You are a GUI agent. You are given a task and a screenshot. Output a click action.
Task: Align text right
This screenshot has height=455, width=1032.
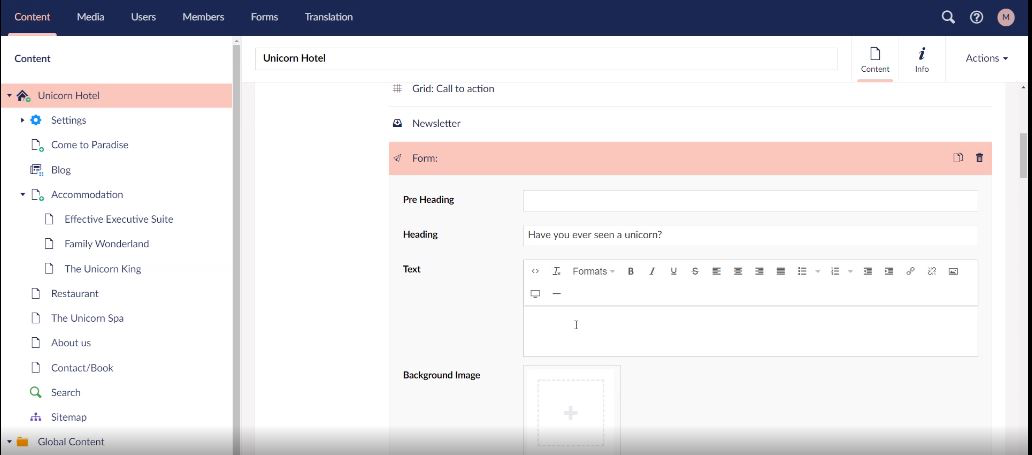(759, 271)
